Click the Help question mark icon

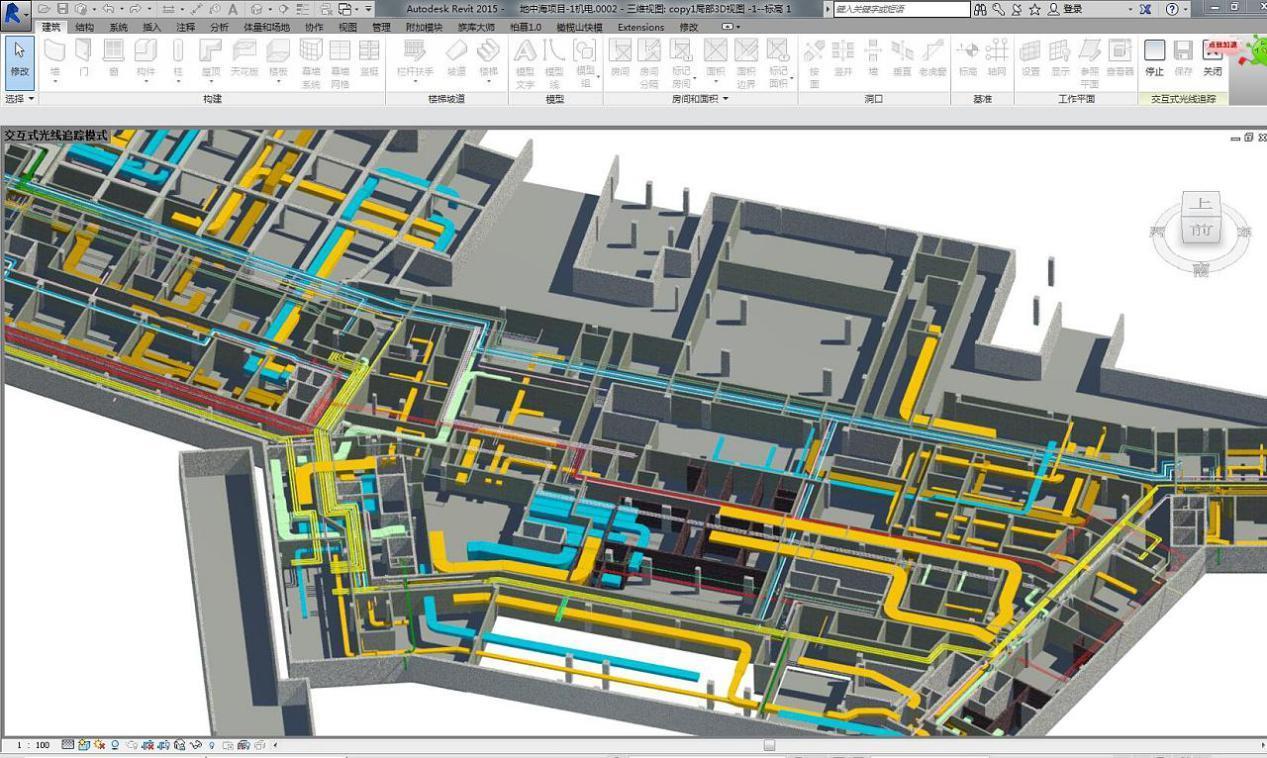pyautogui.click(x=1172, y=9)
